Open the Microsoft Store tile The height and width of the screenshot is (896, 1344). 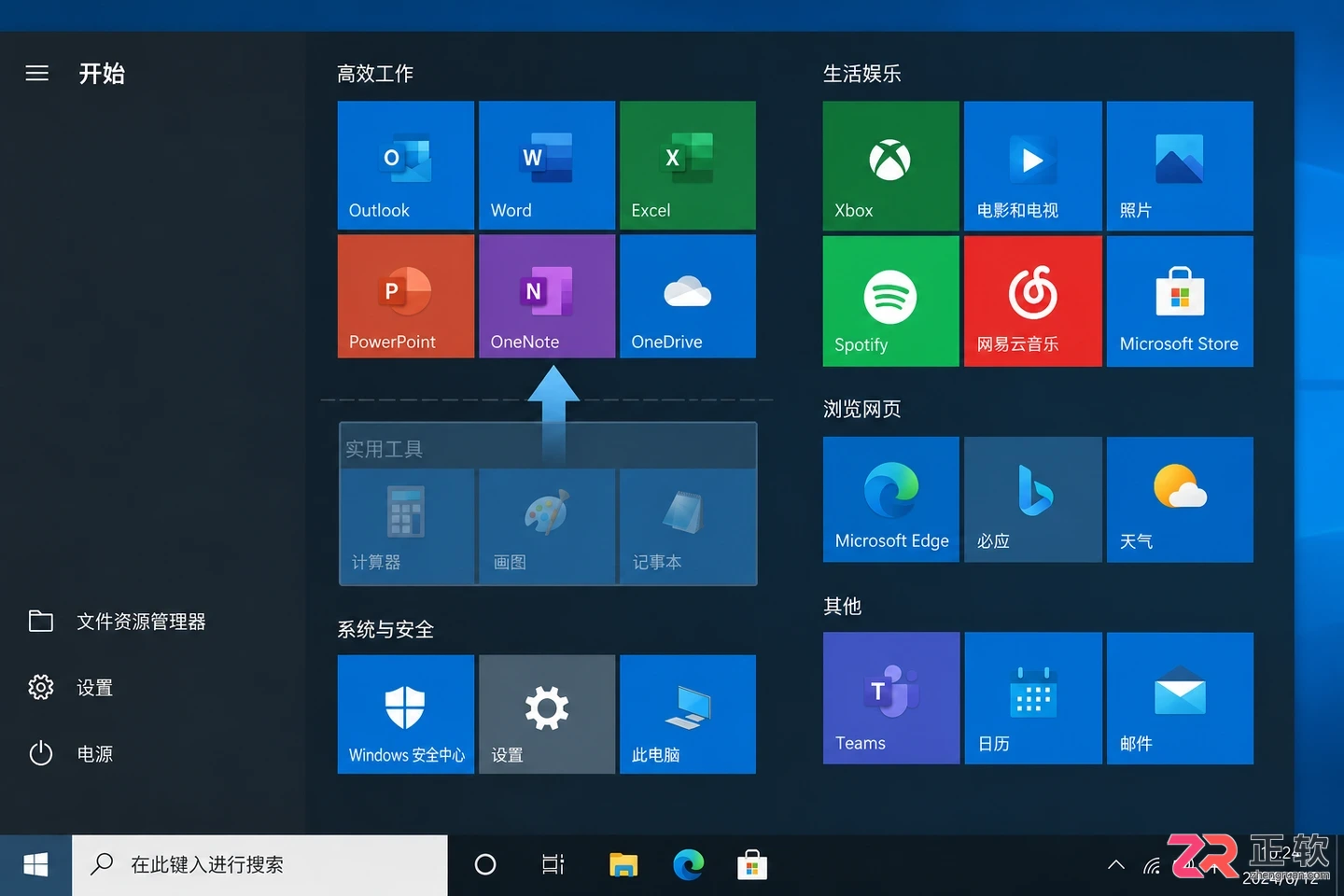pyautogui.click(x=1180, y=301)
